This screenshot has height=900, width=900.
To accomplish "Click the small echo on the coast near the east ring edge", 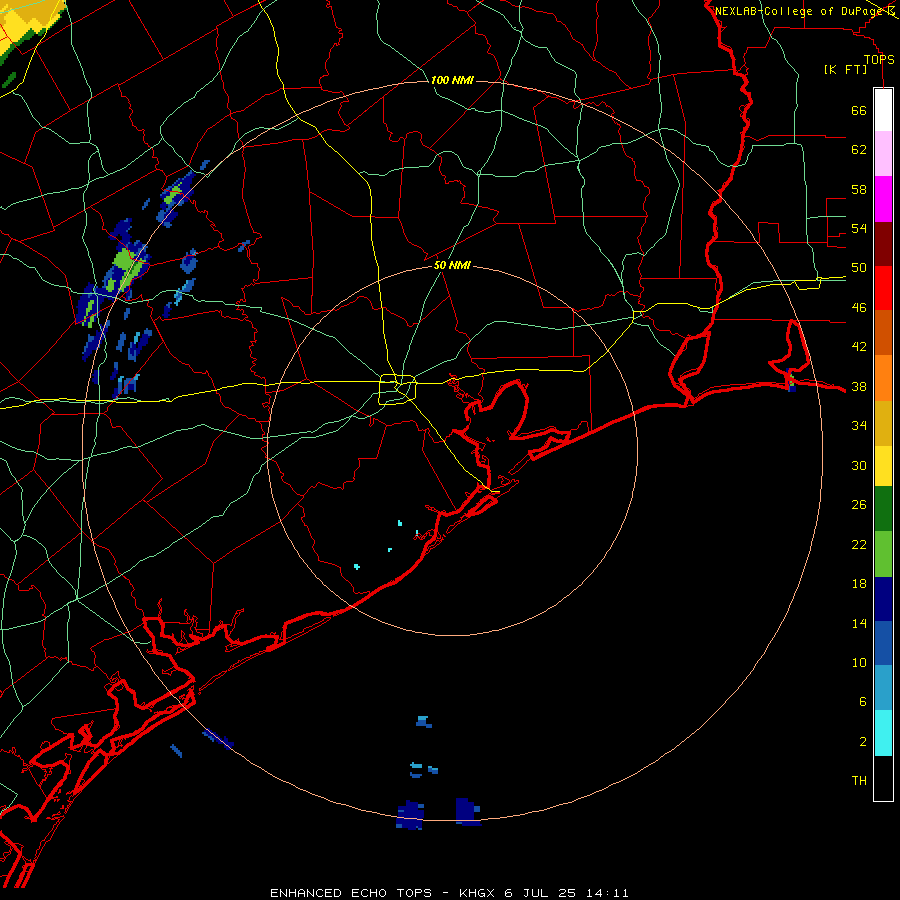I will pos(792,382).
